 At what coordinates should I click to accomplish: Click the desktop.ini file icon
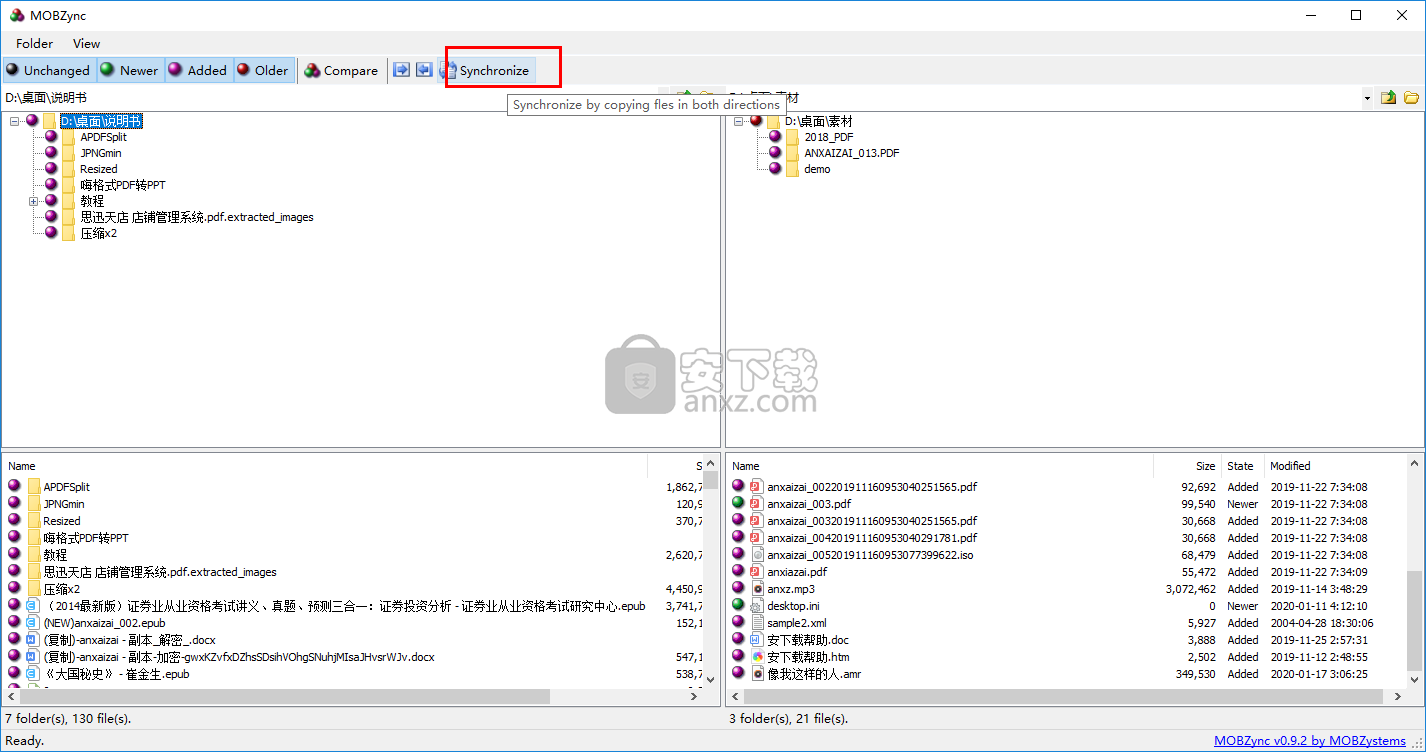click(x=757, y=606)
